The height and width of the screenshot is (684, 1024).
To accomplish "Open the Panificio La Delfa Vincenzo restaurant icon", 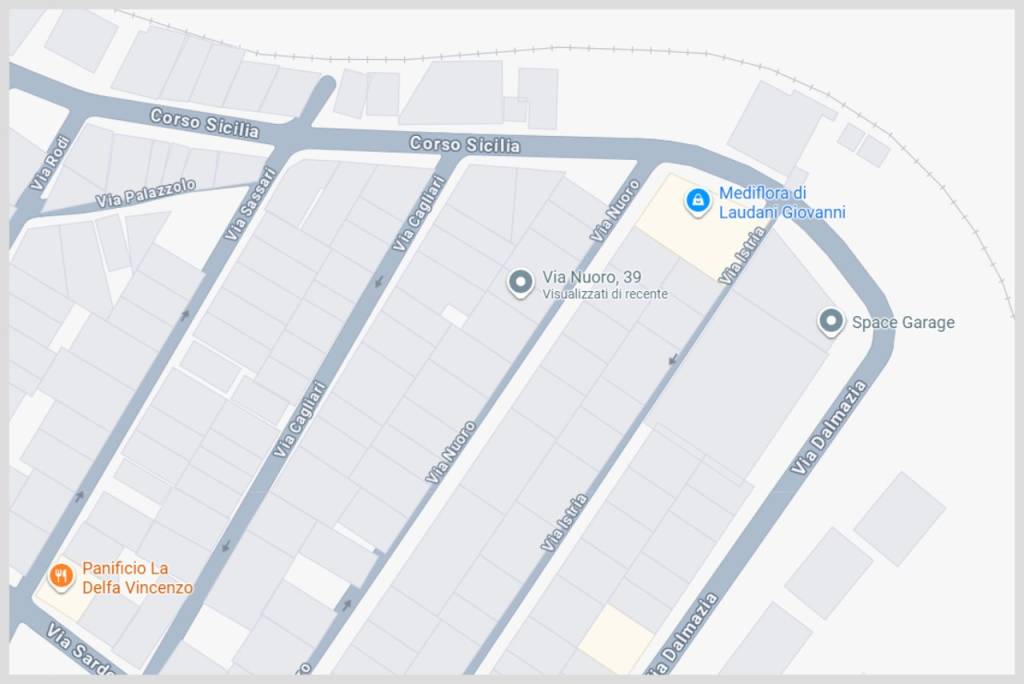I will tap(61, 577).
